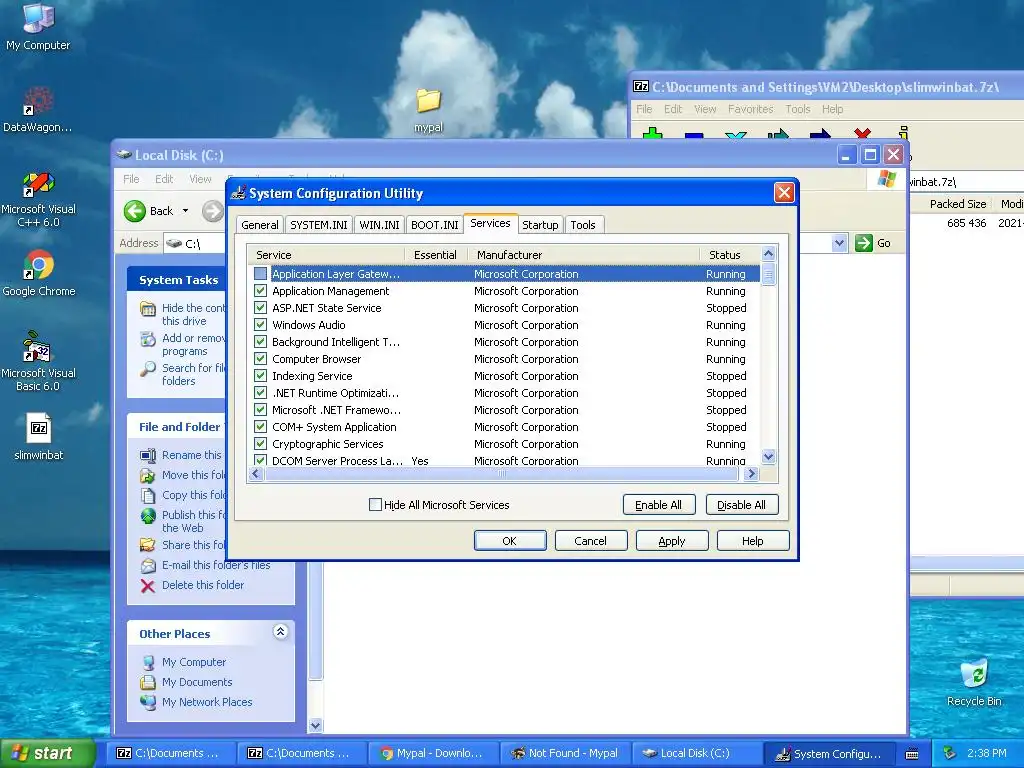
Task: Uncheck ASP.NET State Service checkbox
Action: [261, 308]
